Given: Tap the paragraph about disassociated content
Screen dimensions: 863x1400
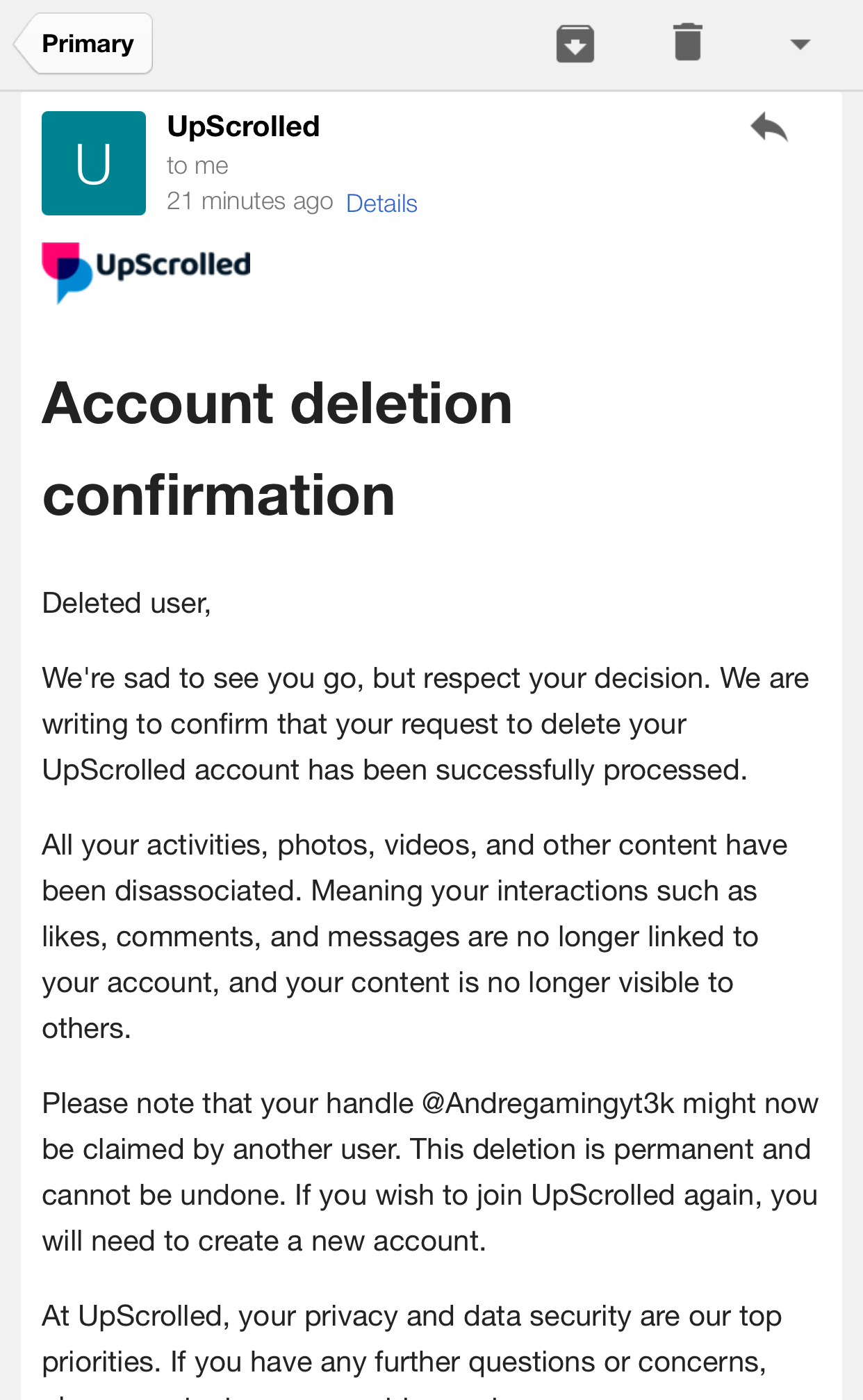Looking at the screenshot, I should [x=415, y=937].
